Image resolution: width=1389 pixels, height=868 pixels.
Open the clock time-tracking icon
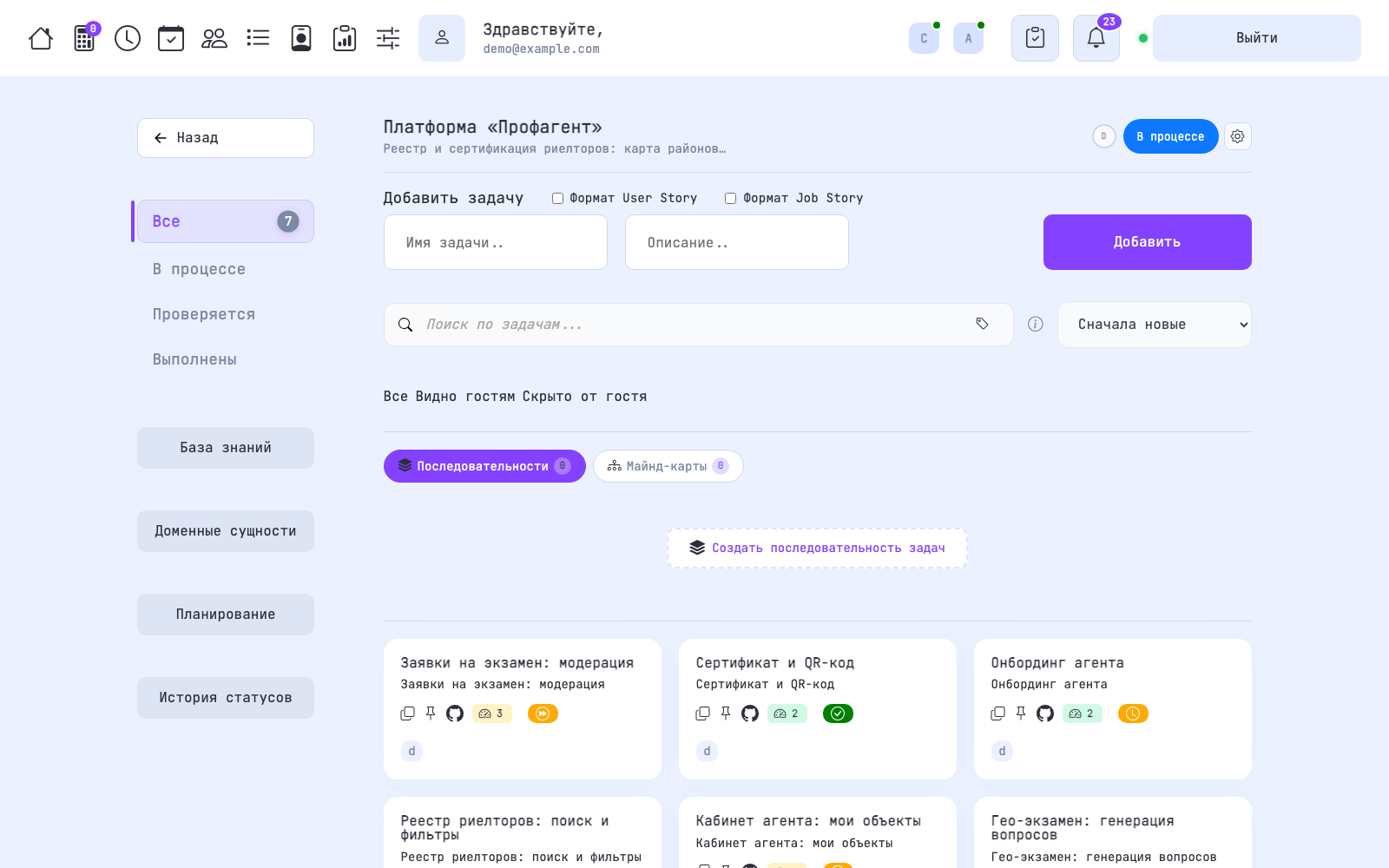[128, 38]
